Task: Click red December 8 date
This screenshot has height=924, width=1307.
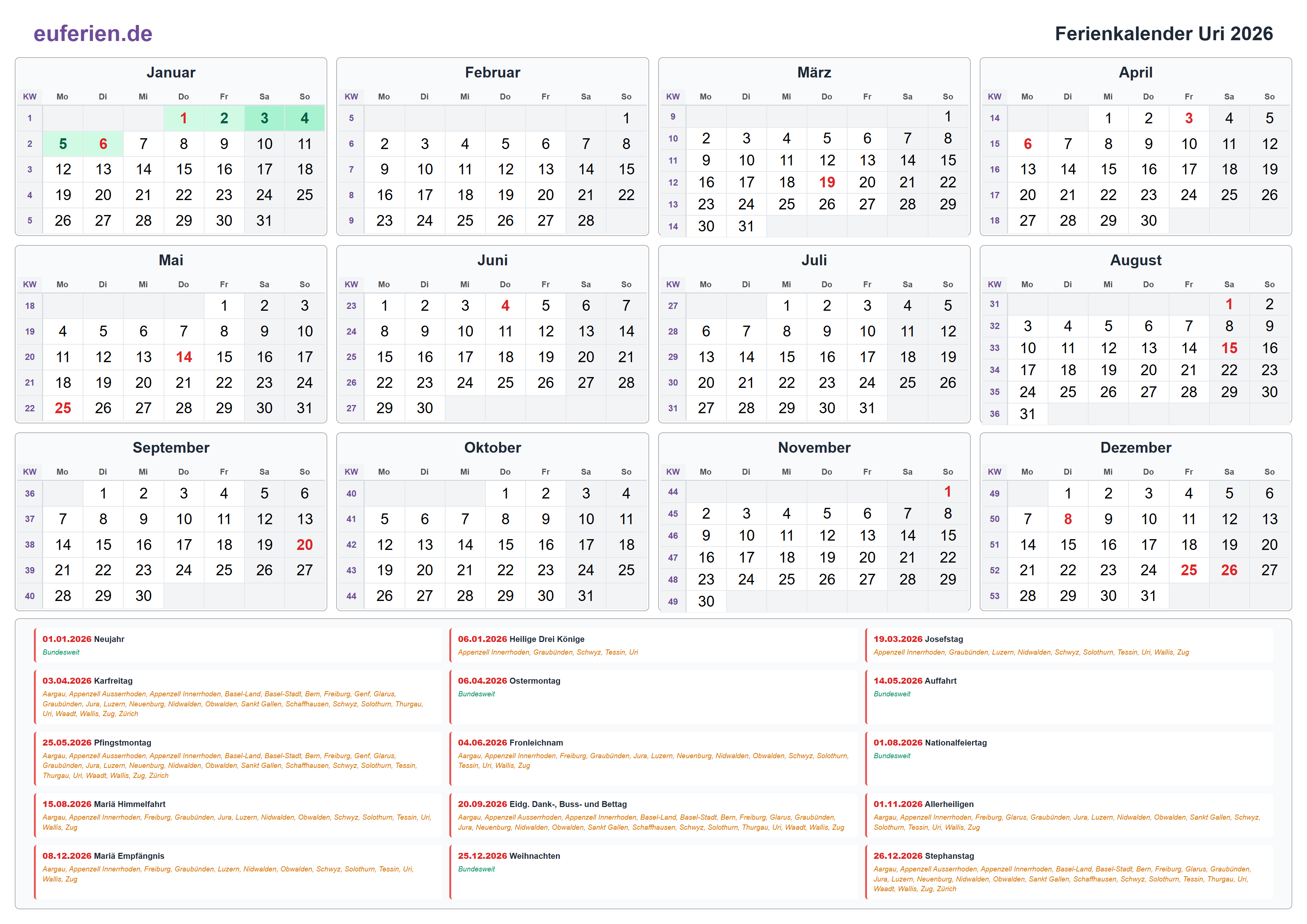Action: coord(1068,519)
